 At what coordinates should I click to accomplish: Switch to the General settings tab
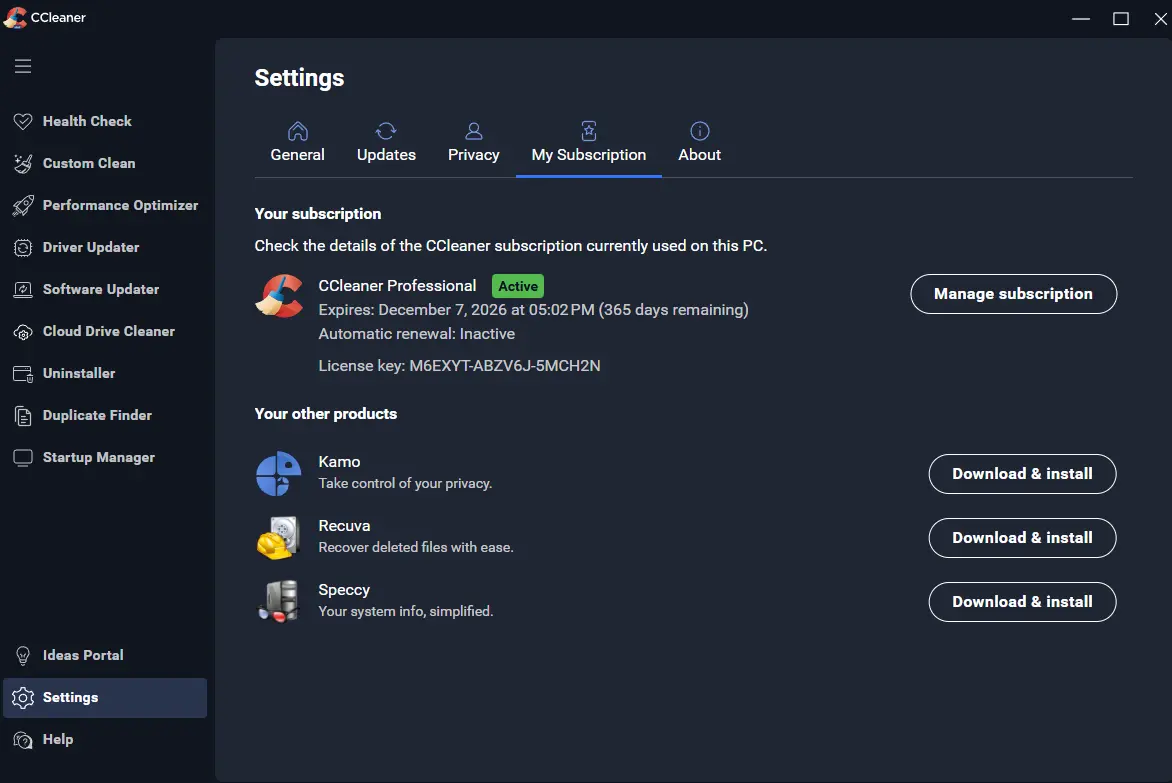[297, 143]
